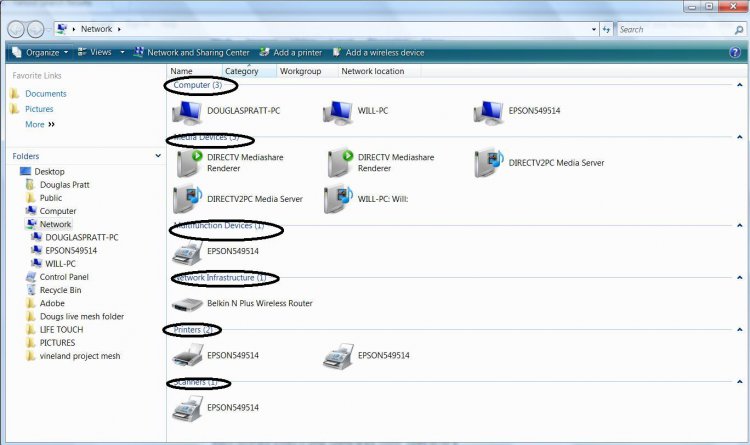
Task: Collapse the Network Infrastructure group arrow
Action: coord(739,278)
